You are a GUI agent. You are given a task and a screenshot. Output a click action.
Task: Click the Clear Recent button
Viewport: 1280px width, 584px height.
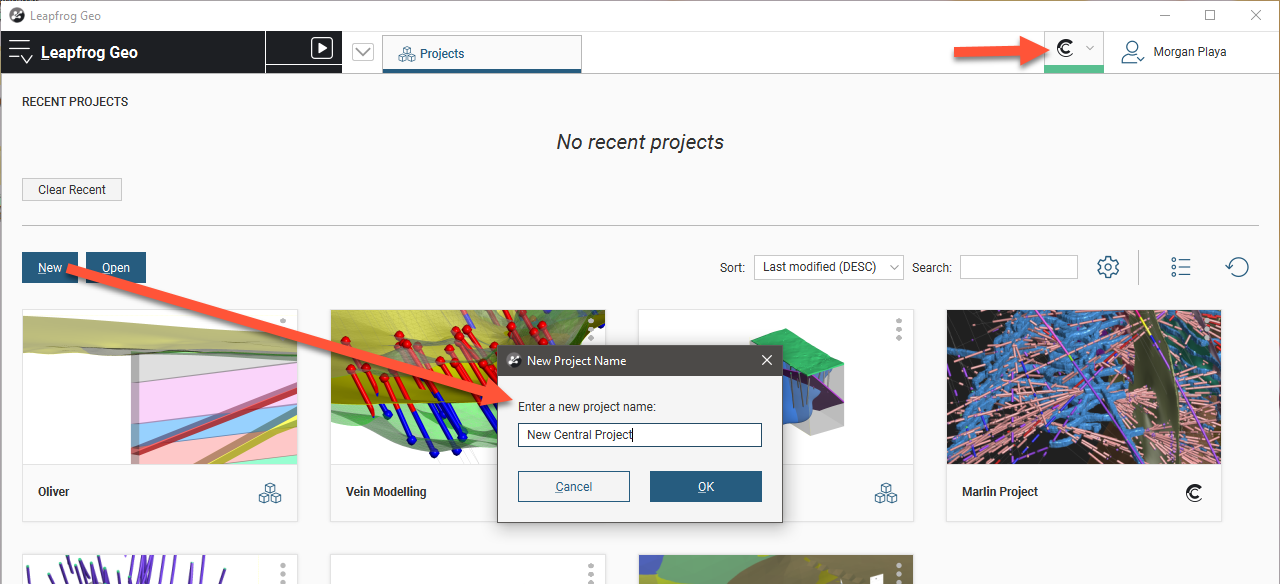click(x=72, y=189)
